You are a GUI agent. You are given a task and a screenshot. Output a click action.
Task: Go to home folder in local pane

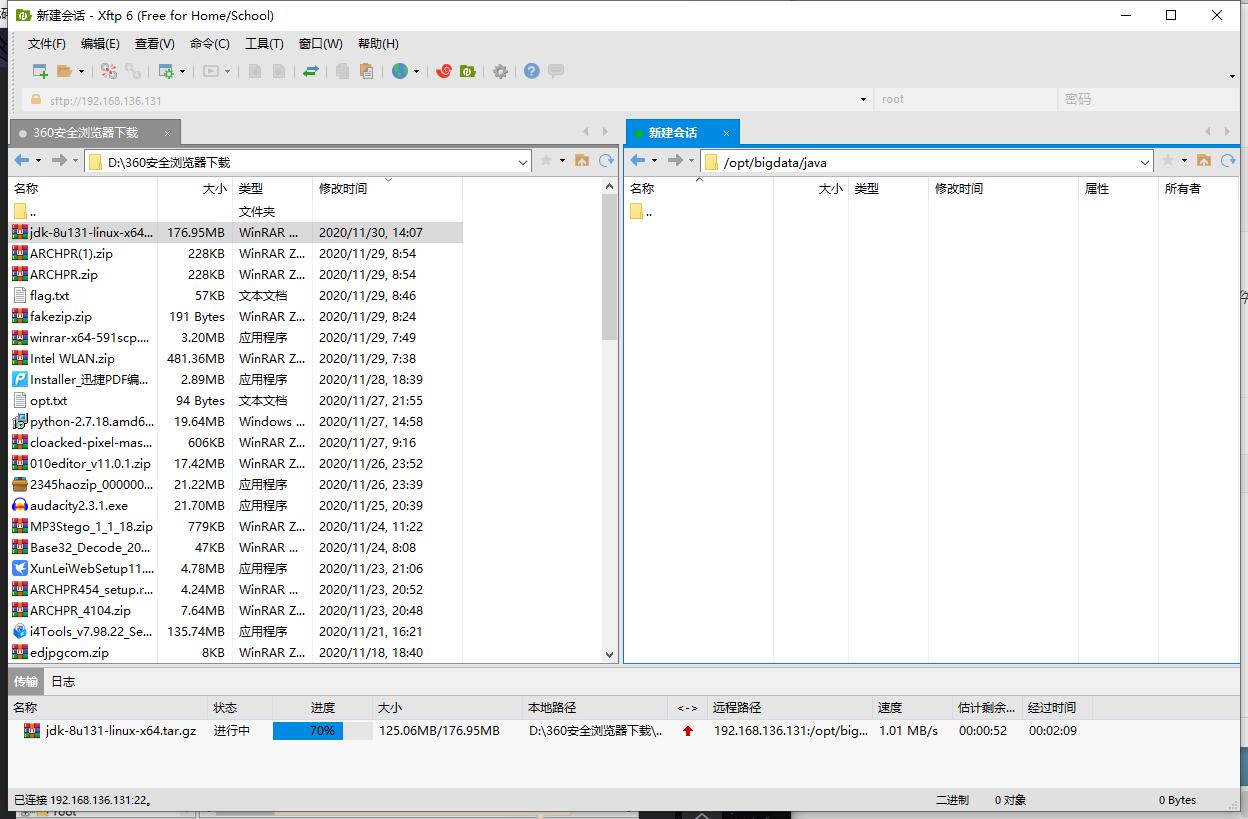pyautogui.click(x=582, y=161)
